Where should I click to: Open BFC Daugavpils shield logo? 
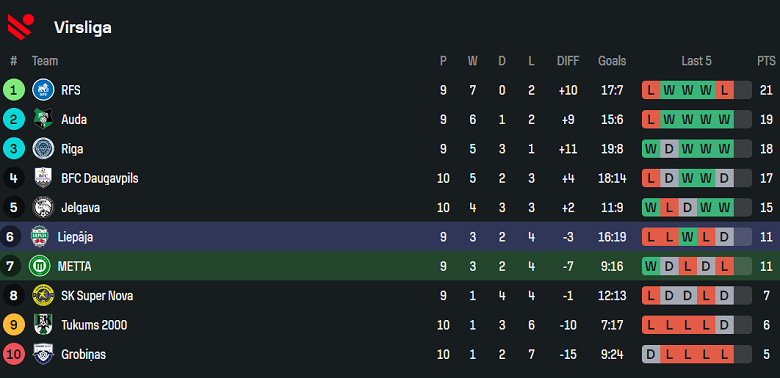(x=43, y=178)
